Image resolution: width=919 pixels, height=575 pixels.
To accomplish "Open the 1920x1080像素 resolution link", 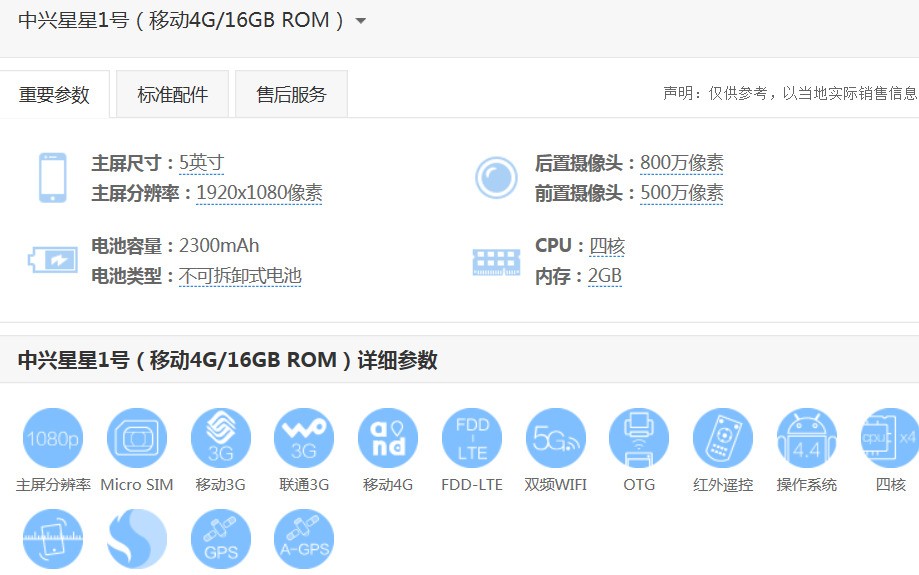I will tap(259, 193).
